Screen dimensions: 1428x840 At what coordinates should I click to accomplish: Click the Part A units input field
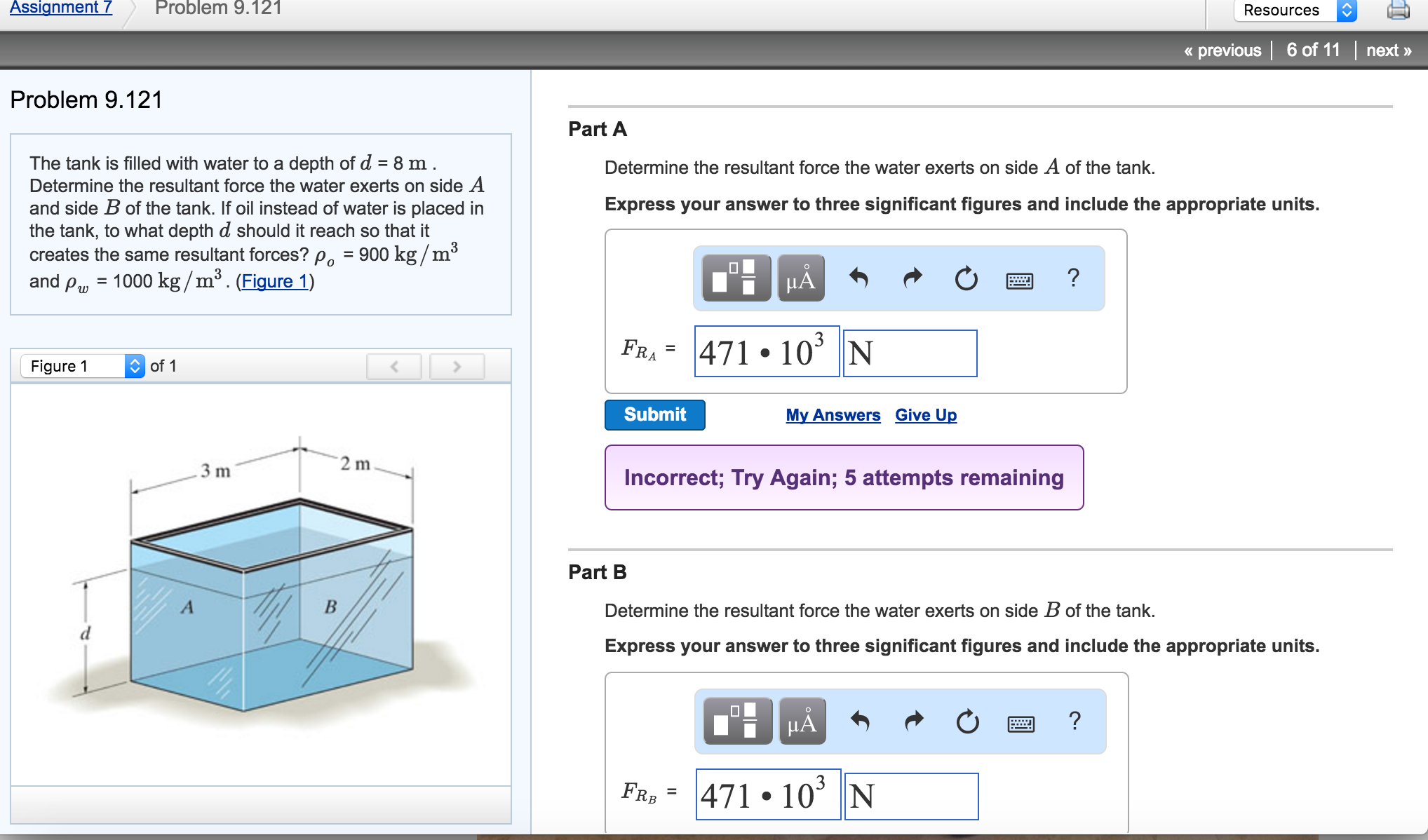tap(910, 353)
